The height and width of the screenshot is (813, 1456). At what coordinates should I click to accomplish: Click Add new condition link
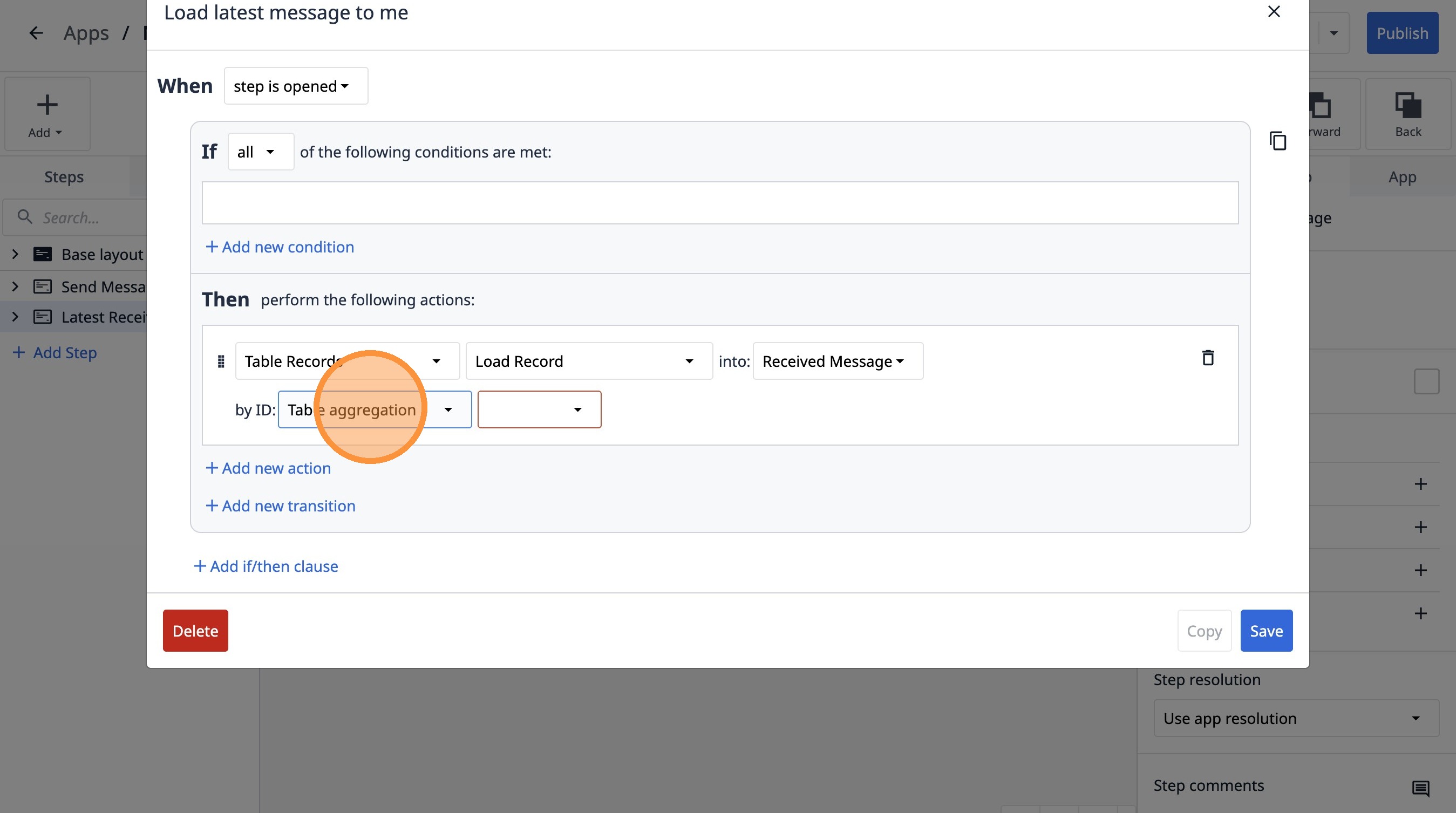coord(280,248)
